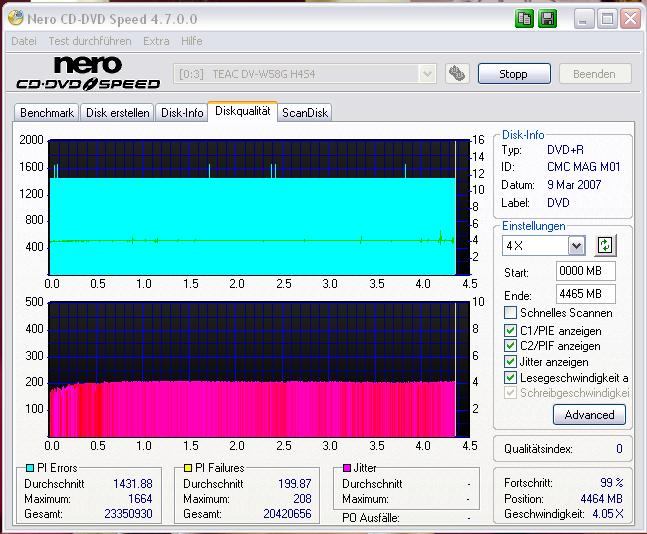This screenshot has height=534, width=647.
Task: Open Advanced settings button
Action: click(x=589, y=414)
